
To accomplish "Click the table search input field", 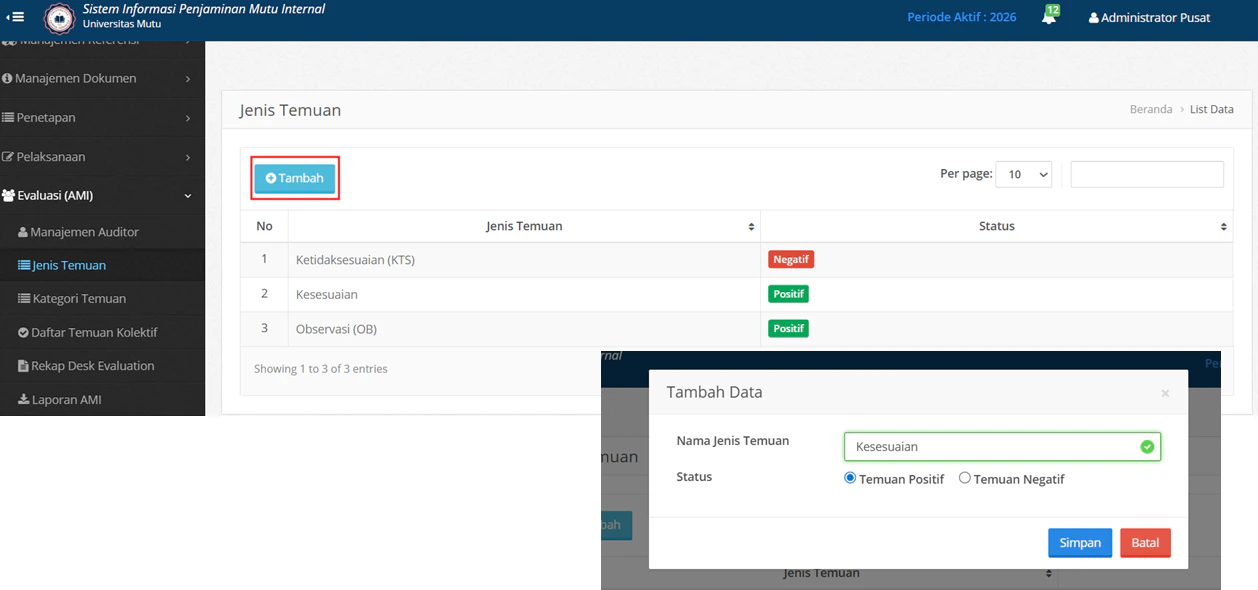I will pyautogui.click(x=1147, y=174).
